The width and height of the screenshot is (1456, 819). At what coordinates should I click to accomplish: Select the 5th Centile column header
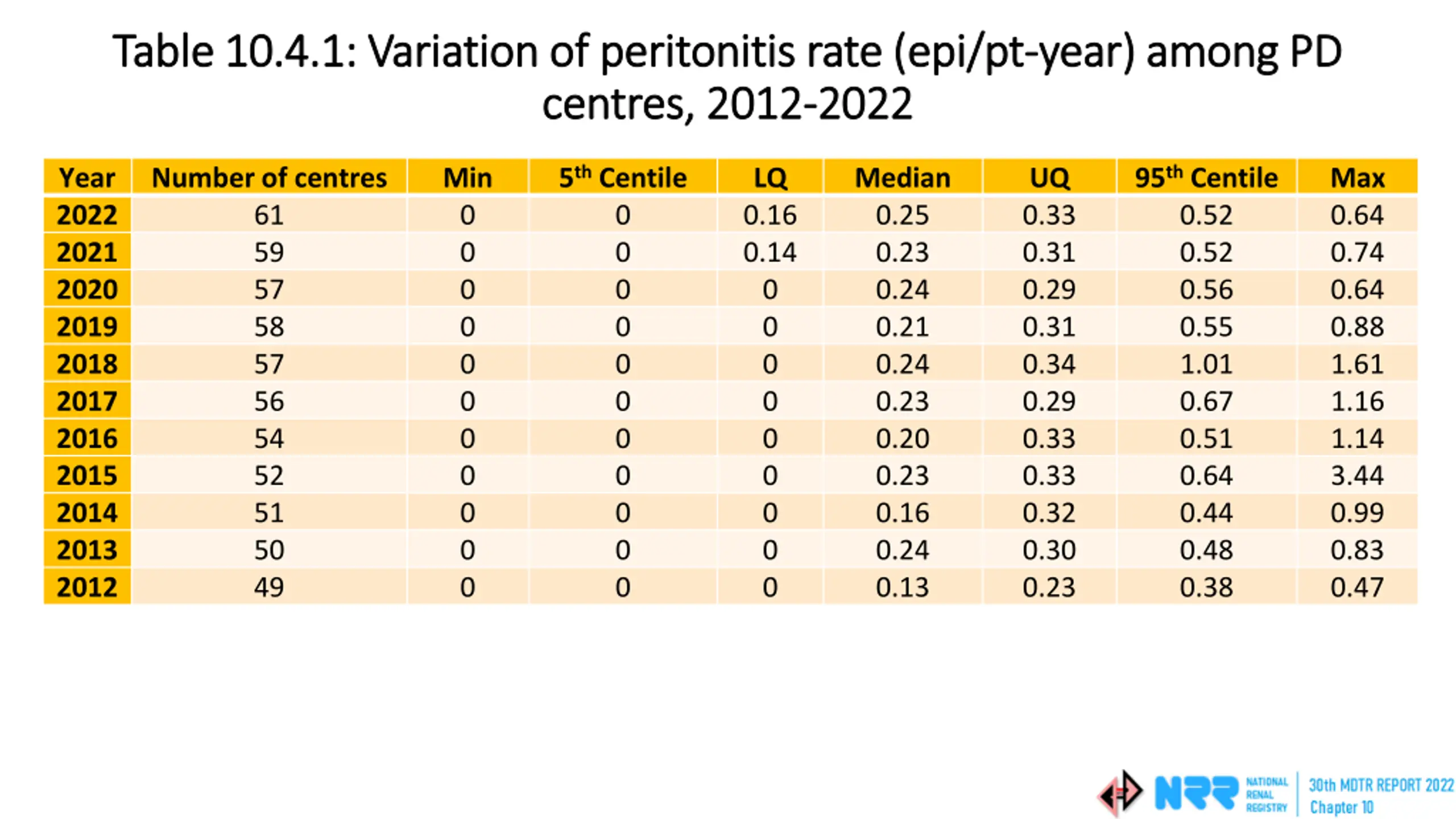[x=622, y=177]
